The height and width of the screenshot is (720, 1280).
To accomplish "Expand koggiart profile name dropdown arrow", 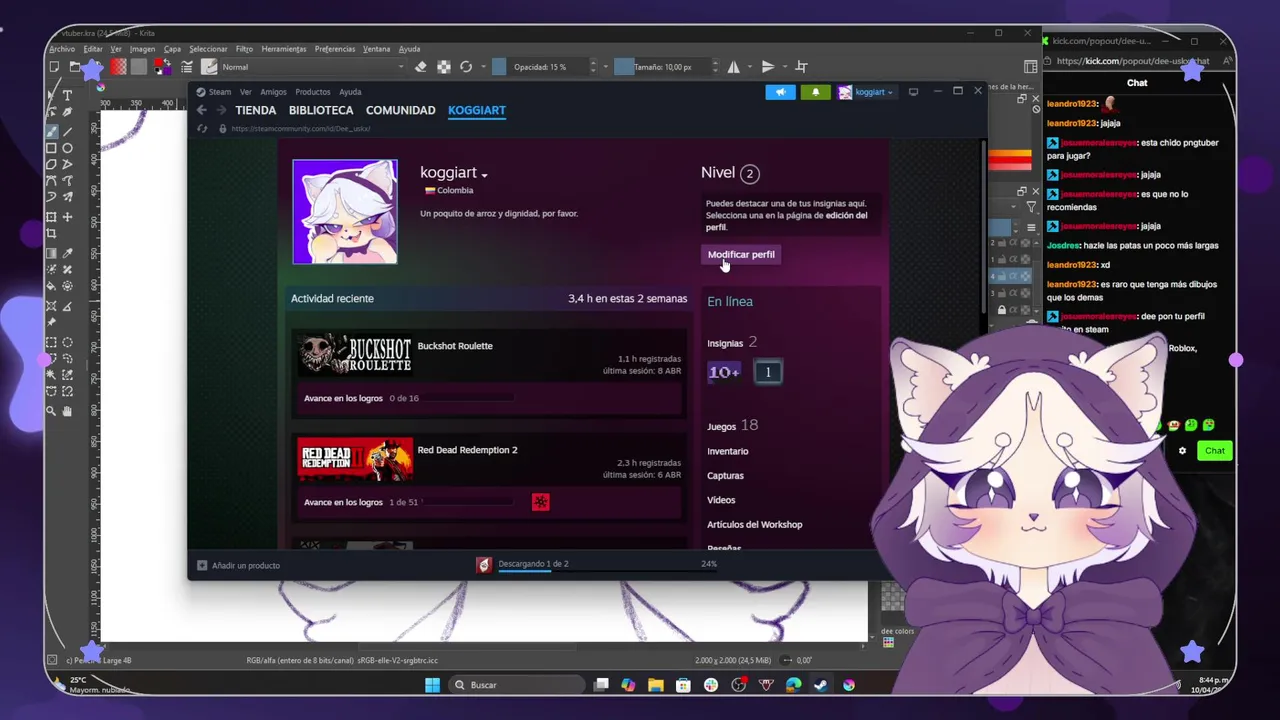I will [x=484, y=175].
